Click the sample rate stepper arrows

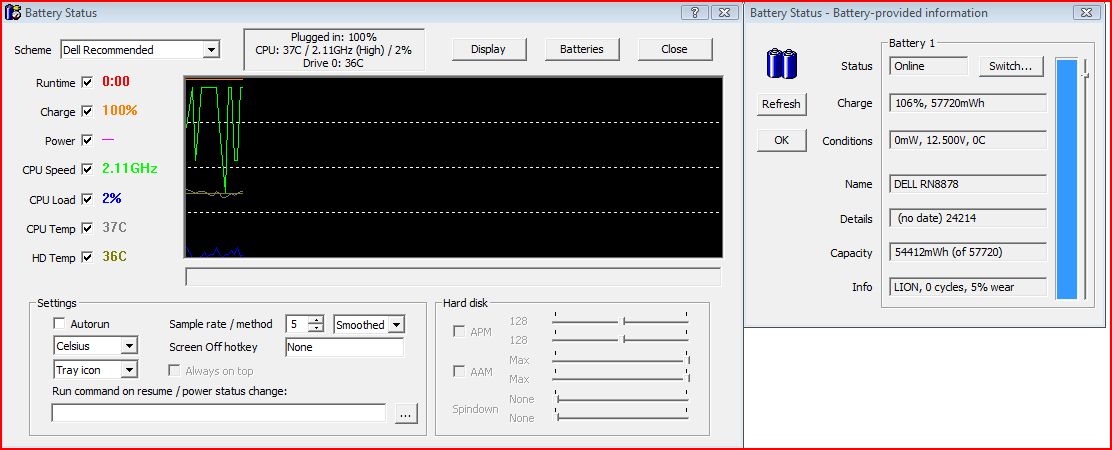(x=316, y=325)
